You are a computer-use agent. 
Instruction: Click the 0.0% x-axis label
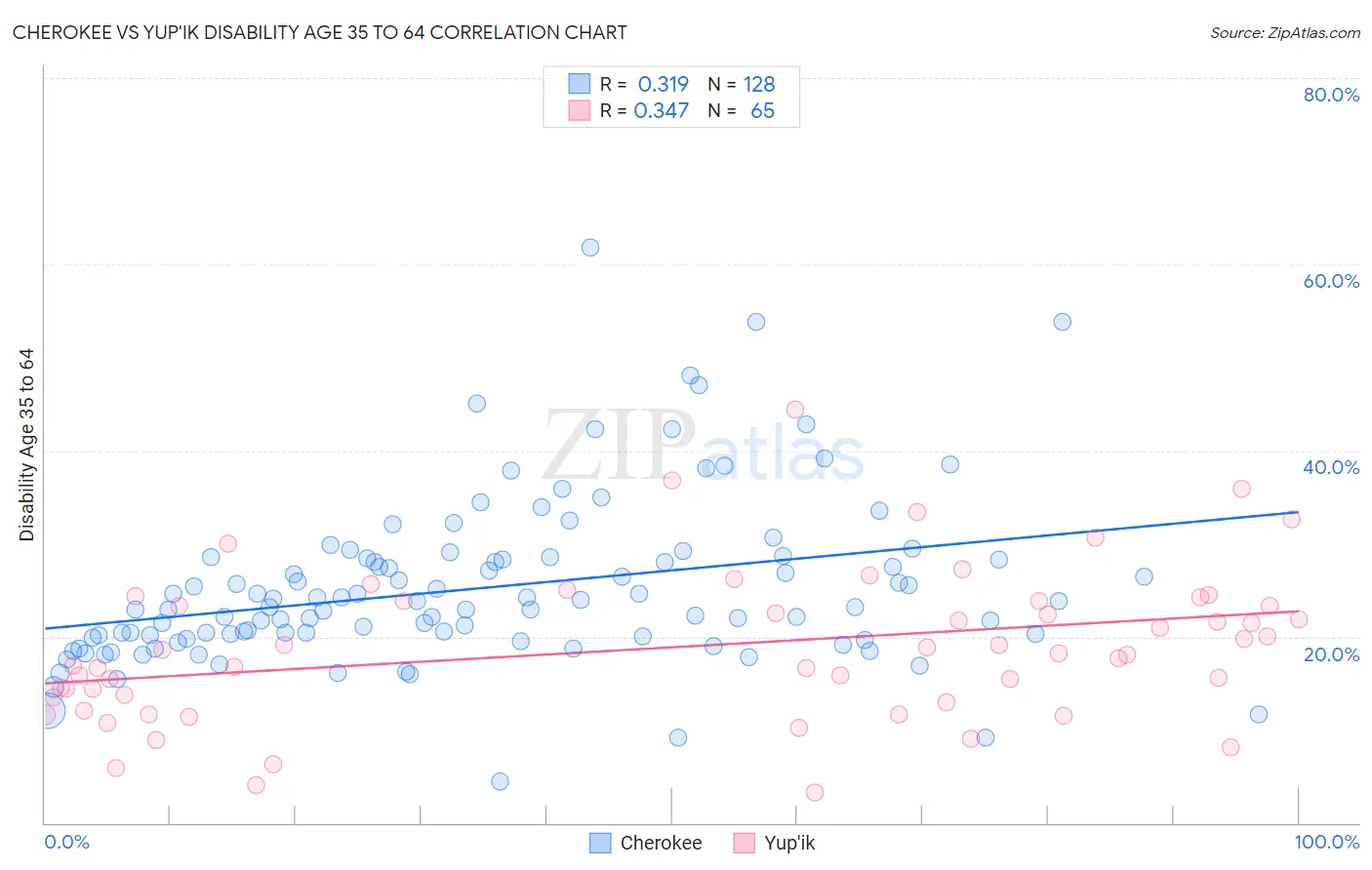(x=66, y=842)
